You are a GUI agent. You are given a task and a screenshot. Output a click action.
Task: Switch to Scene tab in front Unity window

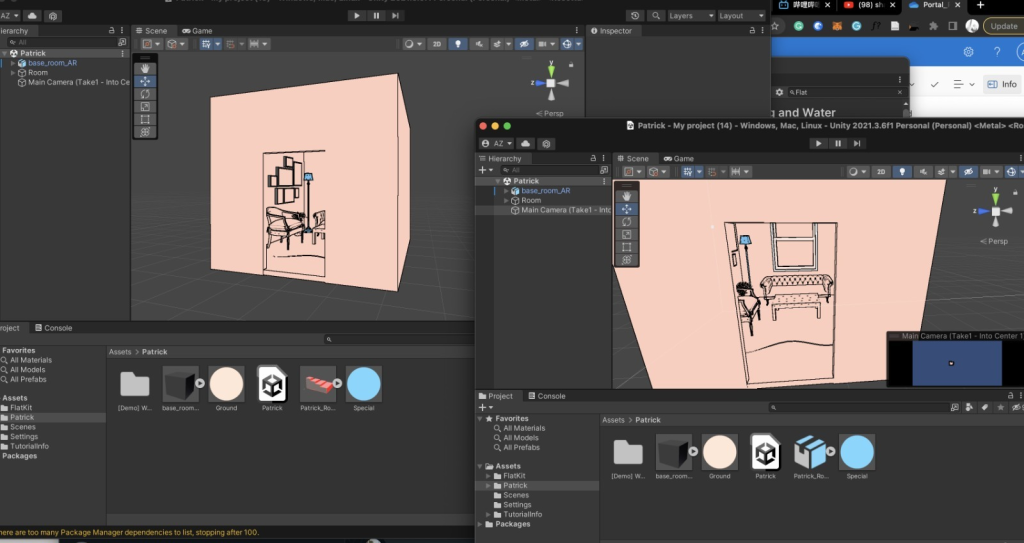633,159
